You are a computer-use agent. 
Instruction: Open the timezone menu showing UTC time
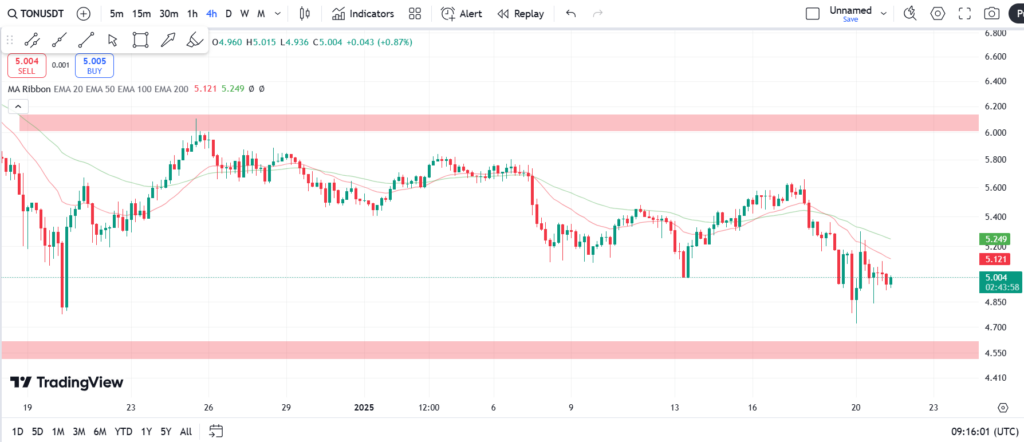coord(984,431)
